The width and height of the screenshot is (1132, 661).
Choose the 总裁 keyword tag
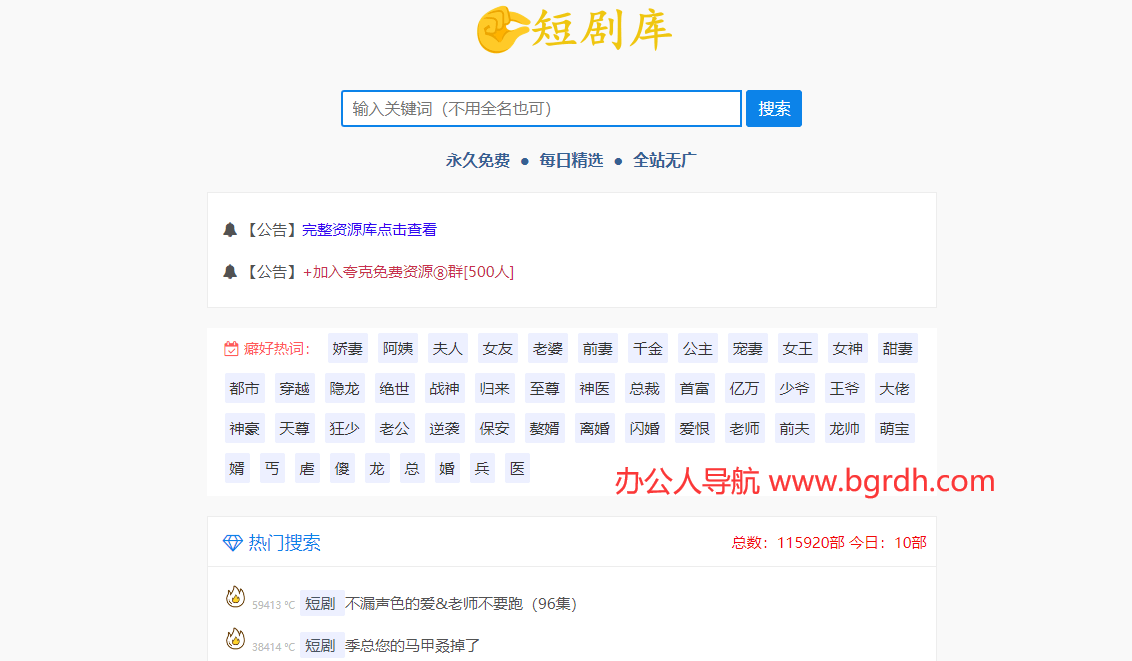[644, 389]
